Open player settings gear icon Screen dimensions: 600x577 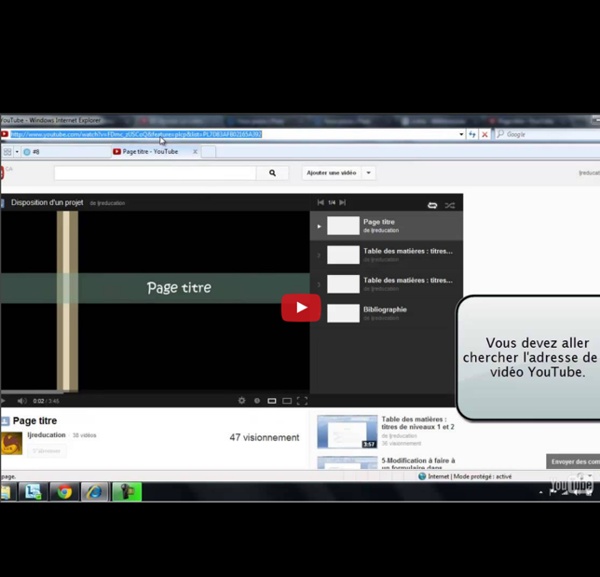241,401
